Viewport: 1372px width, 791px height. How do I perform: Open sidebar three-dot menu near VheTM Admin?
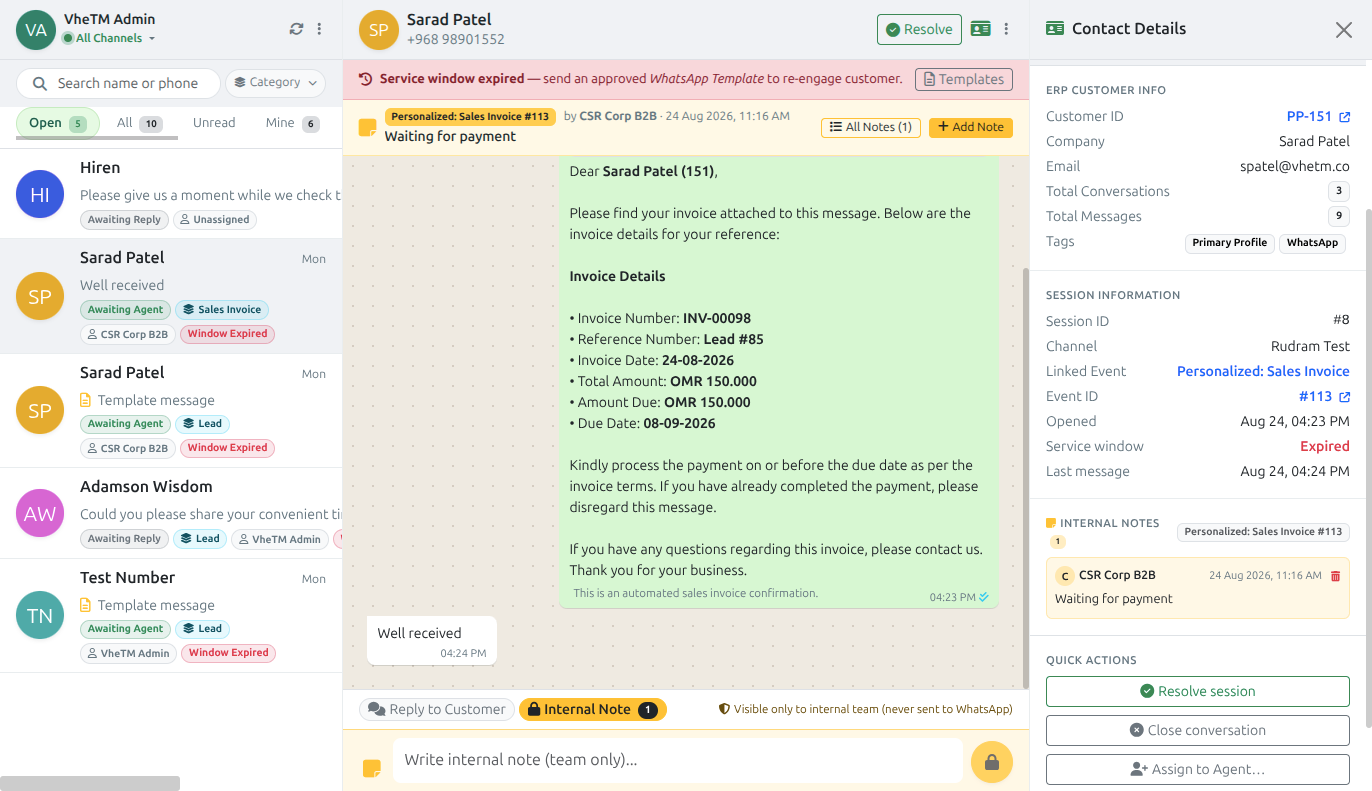tap(319, 29)
